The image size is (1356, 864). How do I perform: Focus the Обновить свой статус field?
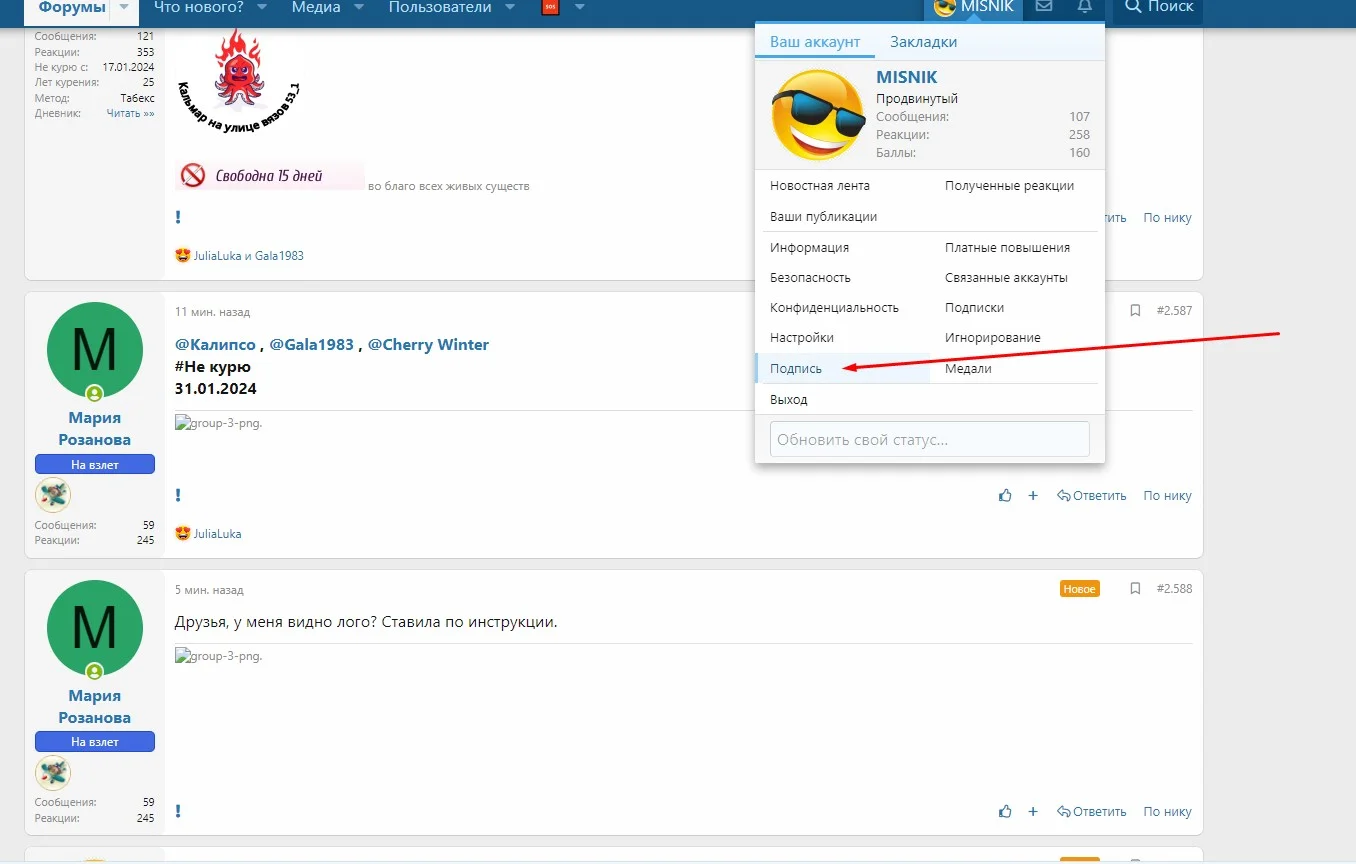(929, 439)
